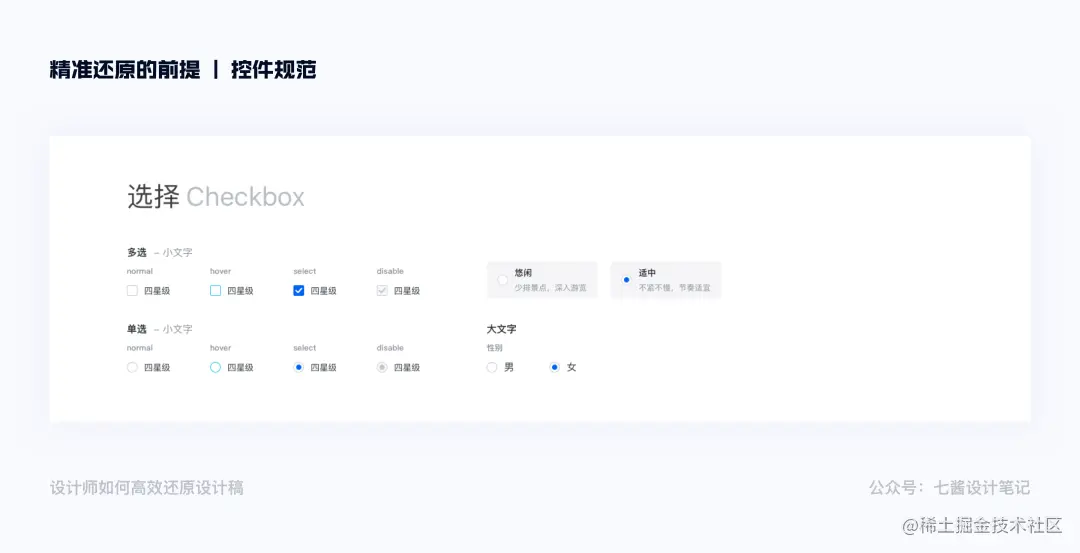Click the 多选 section label

(x=136, y=253)
